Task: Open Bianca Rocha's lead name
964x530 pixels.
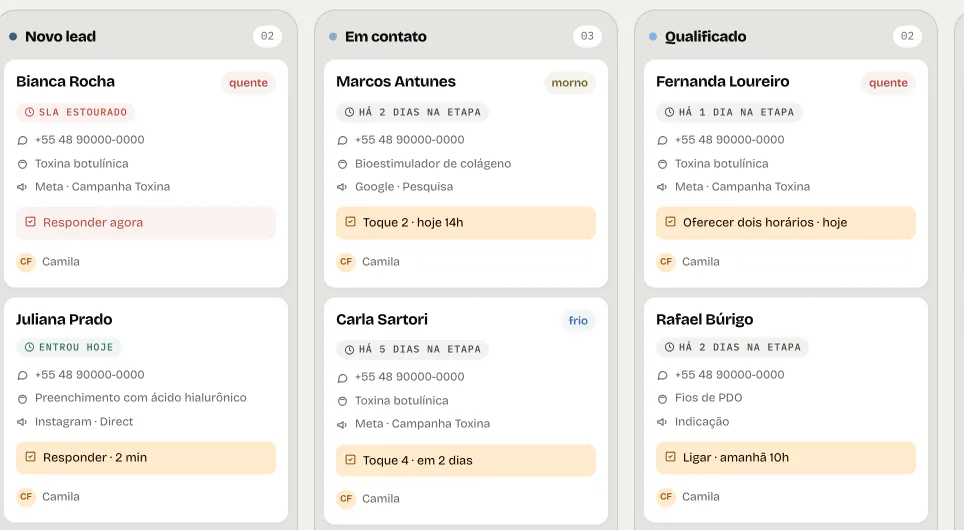Action: point(65,82)
